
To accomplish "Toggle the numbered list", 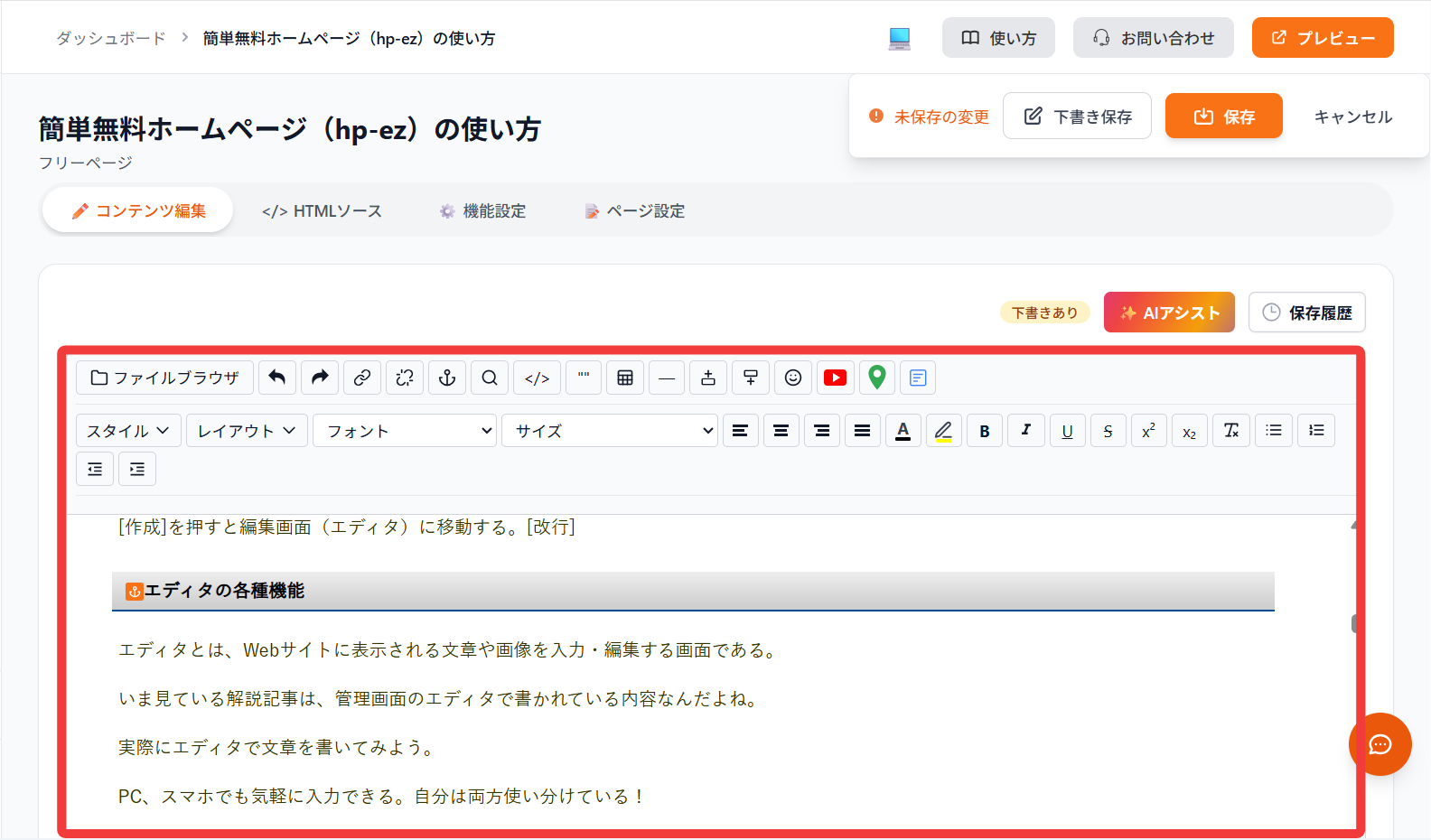I will [x=1316, y=431].
